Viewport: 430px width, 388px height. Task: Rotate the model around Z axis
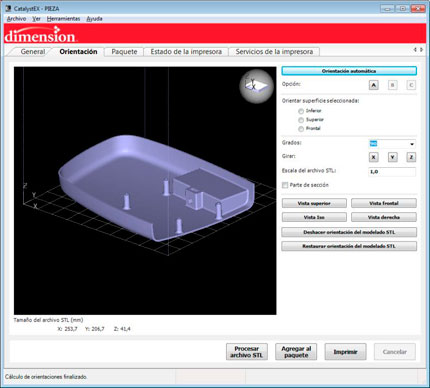click(411, 157)
